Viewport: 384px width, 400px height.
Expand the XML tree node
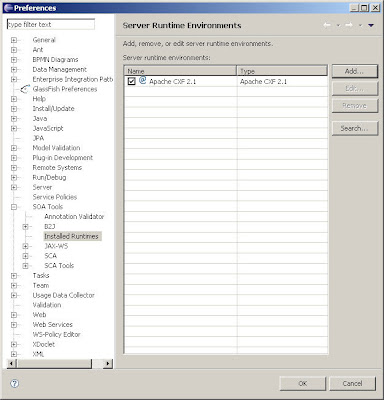coord(14,354)
